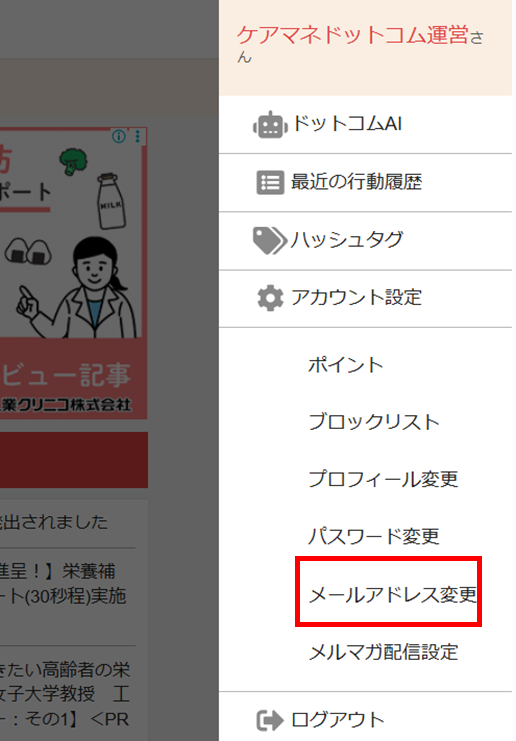Go to ポイント page
Image resolution: width=516 pixels, height=741 pixels.
pyautogui.click(x=345, y=365)
